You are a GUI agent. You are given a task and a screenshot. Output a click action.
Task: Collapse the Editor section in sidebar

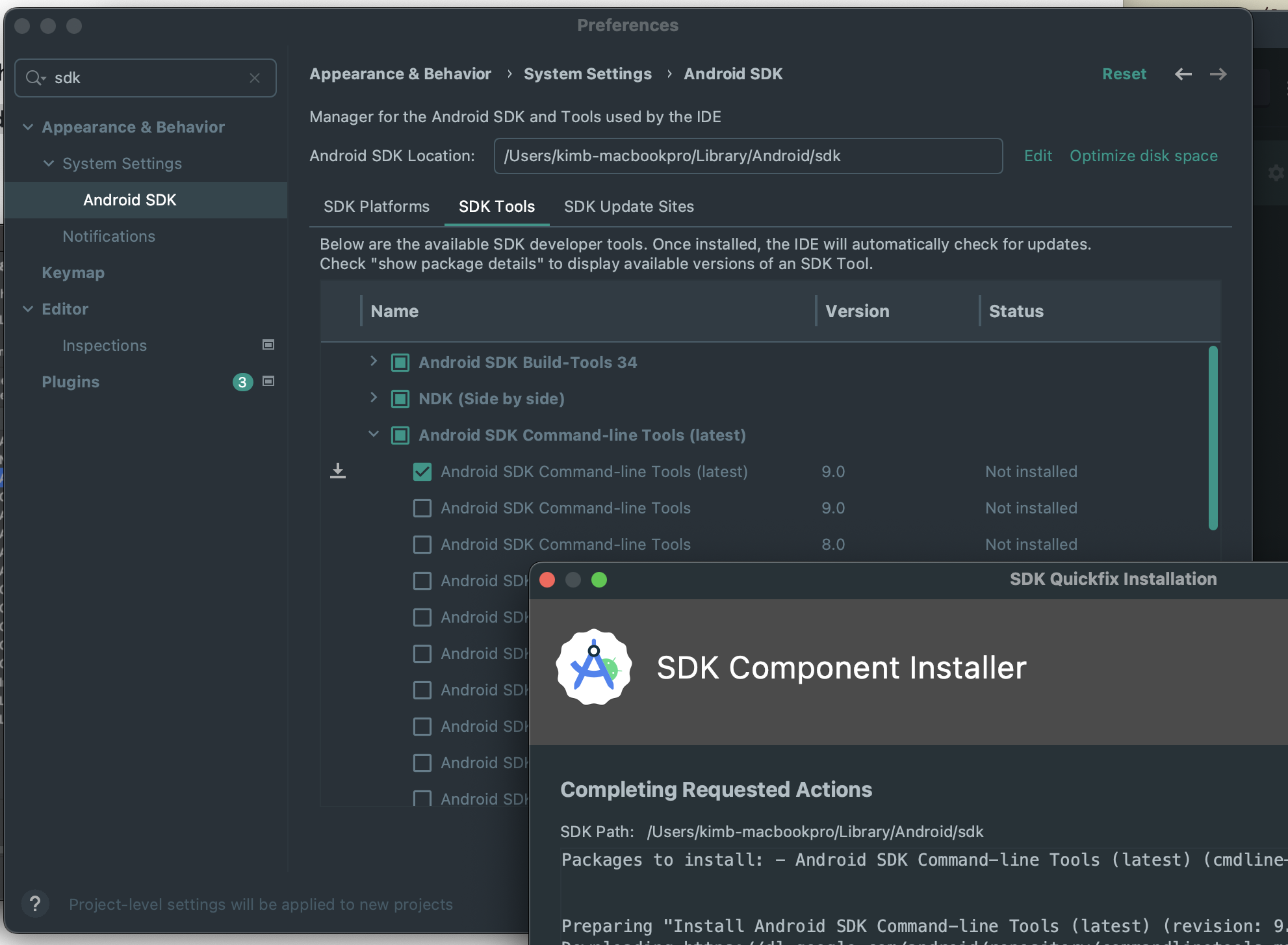point(28,309)
